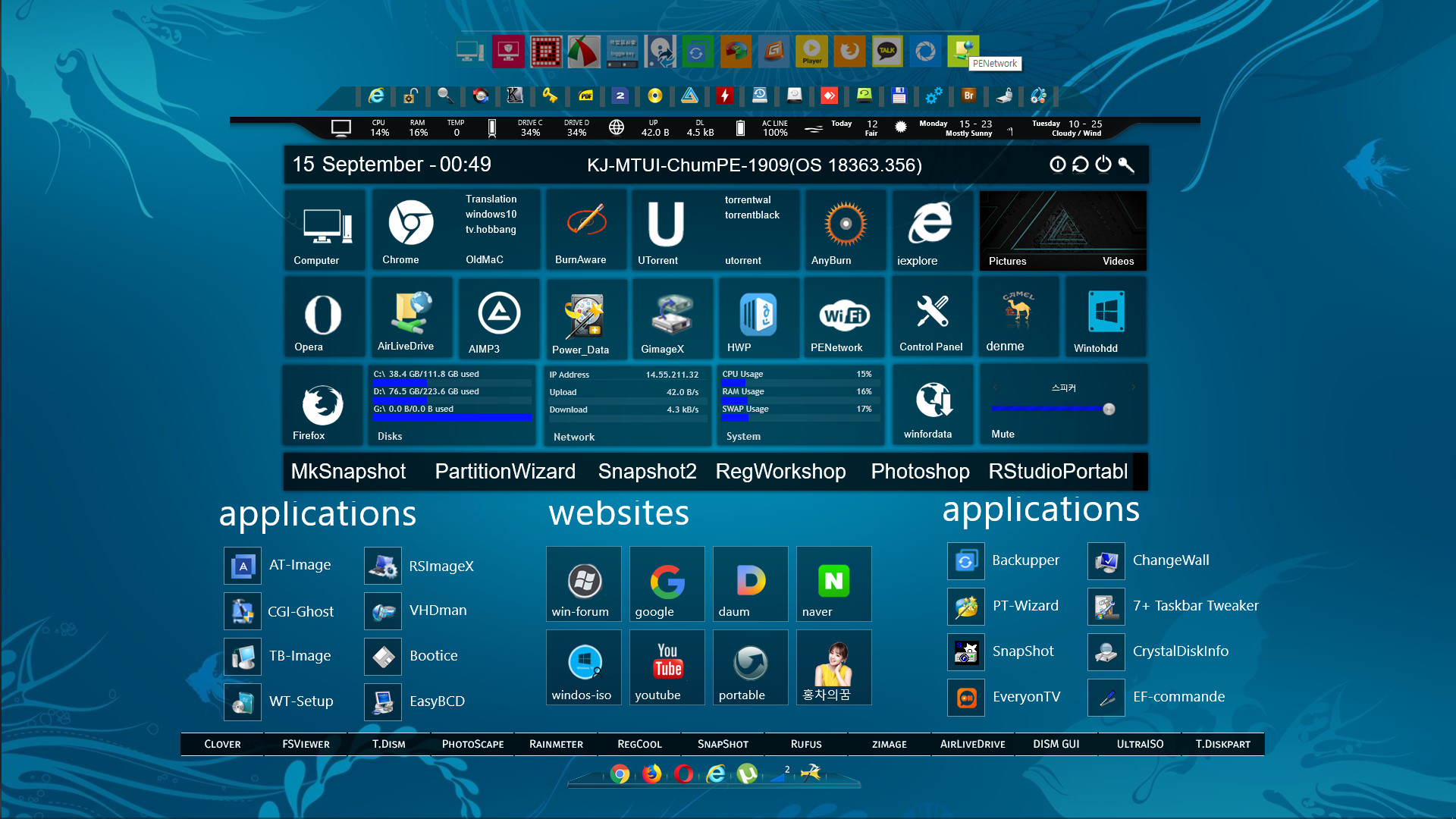1456x819 pixels.
Task: Launch iexplore tile
Action: point(932,231)
